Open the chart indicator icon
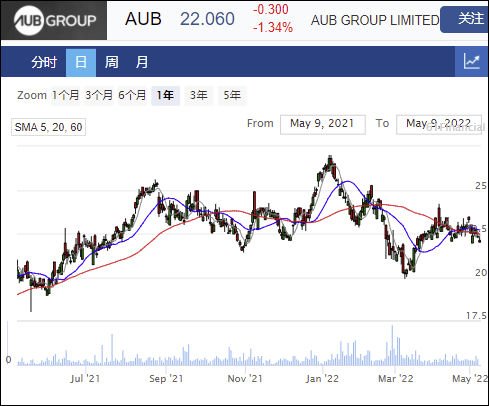The width and height of the screenshot is (489, 406). [x=472, y=62]
